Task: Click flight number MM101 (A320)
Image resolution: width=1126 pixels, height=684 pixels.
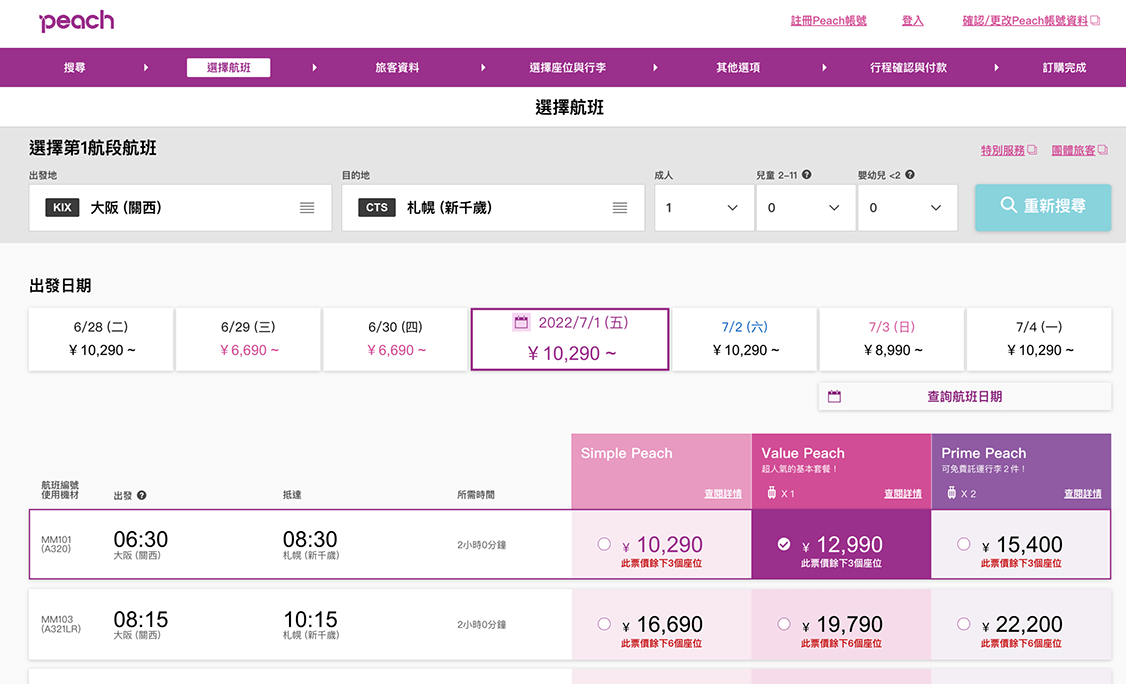Action: [x=57, y=544]
